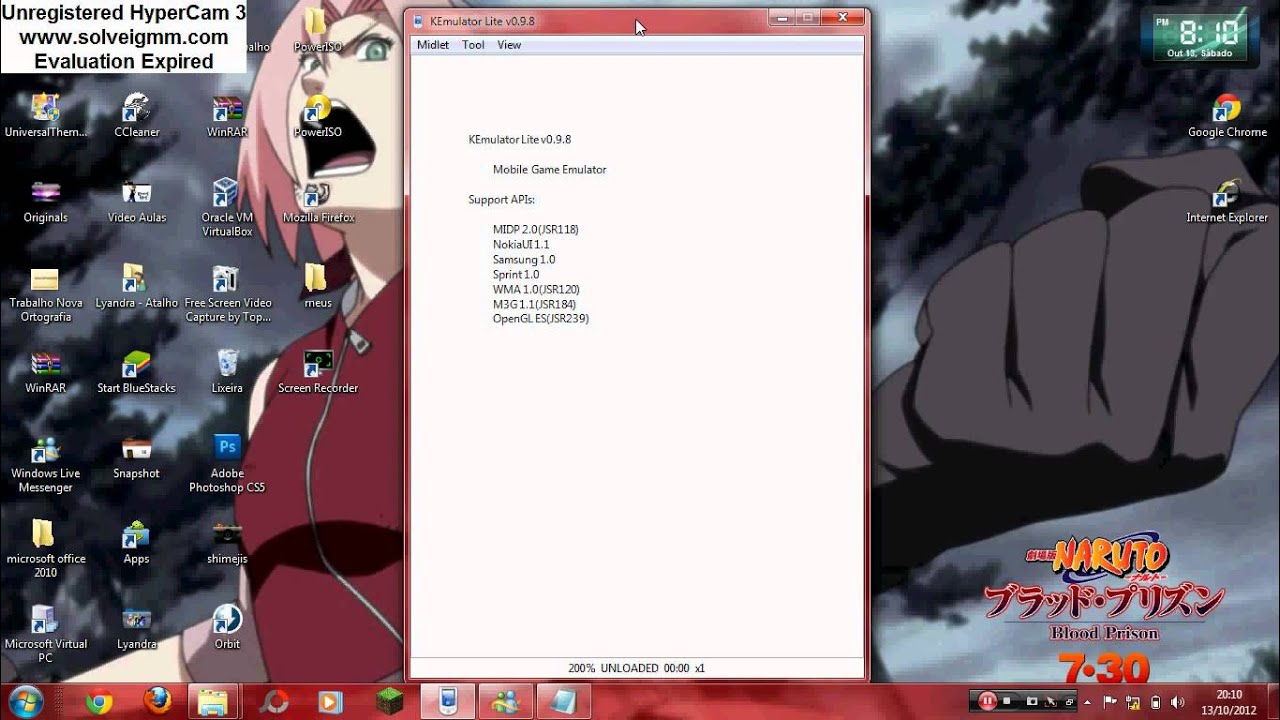Screen dimensions: 1280x720
Task: Open the Tool menu in KEmulator
Action: point(473,45)
